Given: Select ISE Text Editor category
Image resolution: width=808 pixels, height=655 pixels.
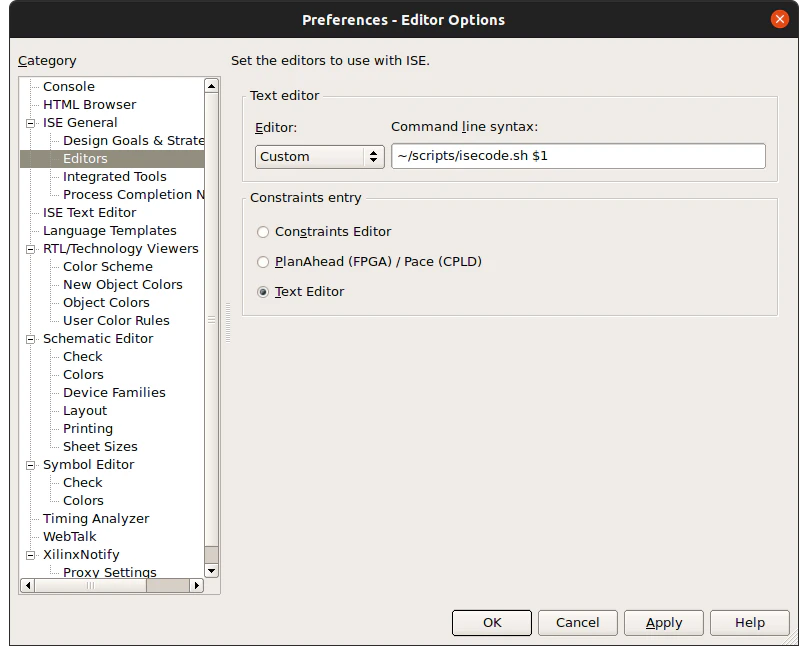Looking at the screenshot, I should [x=90, y=213].
